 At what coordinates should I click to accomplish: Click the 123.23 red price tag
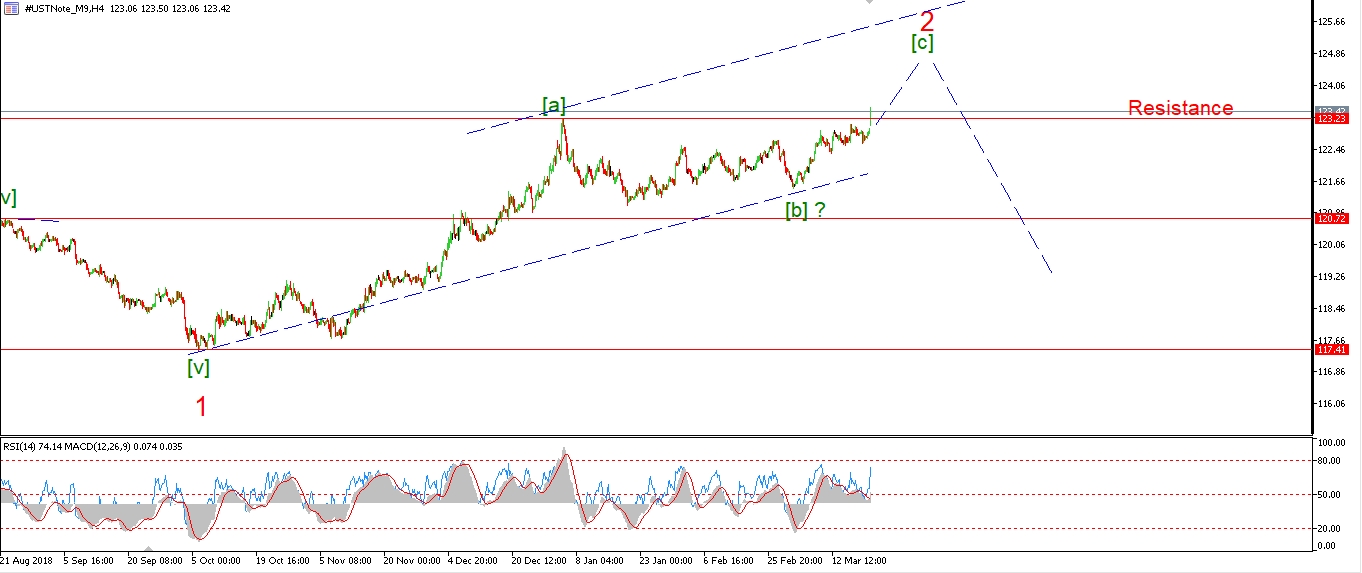click(1332, 119)
